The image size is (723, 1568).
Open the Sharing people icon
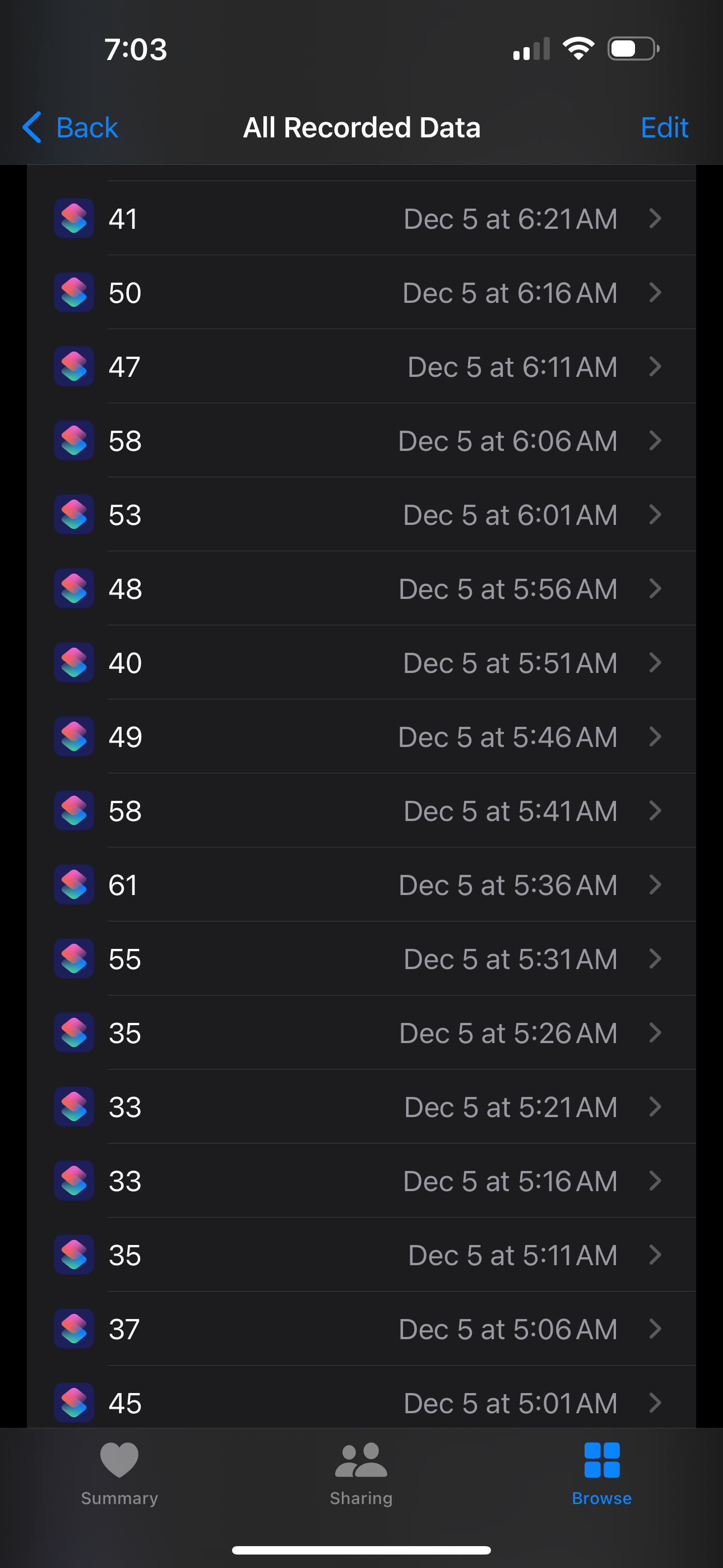(361, 1460)
